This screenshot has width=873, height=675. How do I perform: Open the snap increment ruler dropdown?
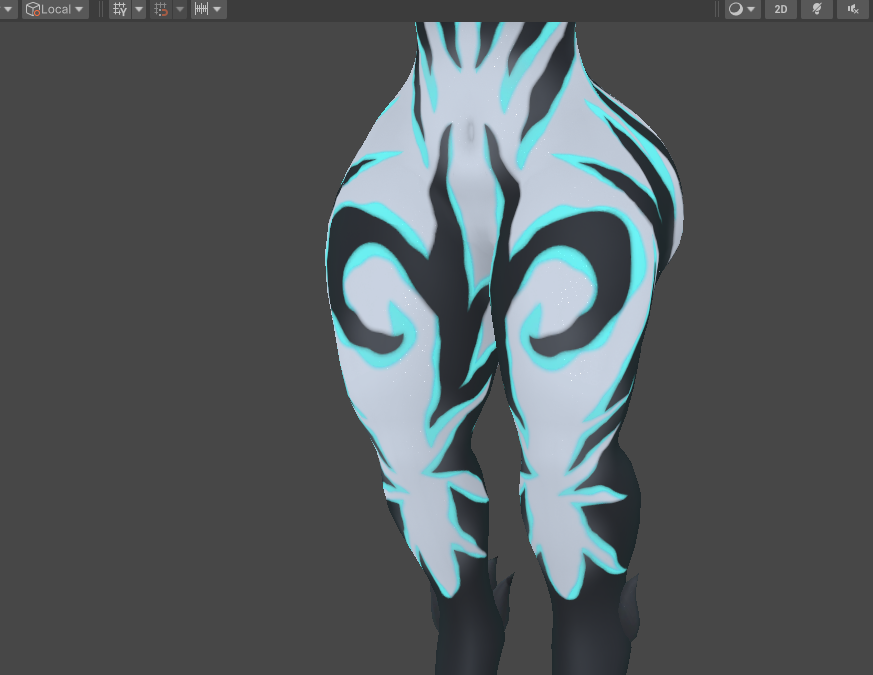209,9
